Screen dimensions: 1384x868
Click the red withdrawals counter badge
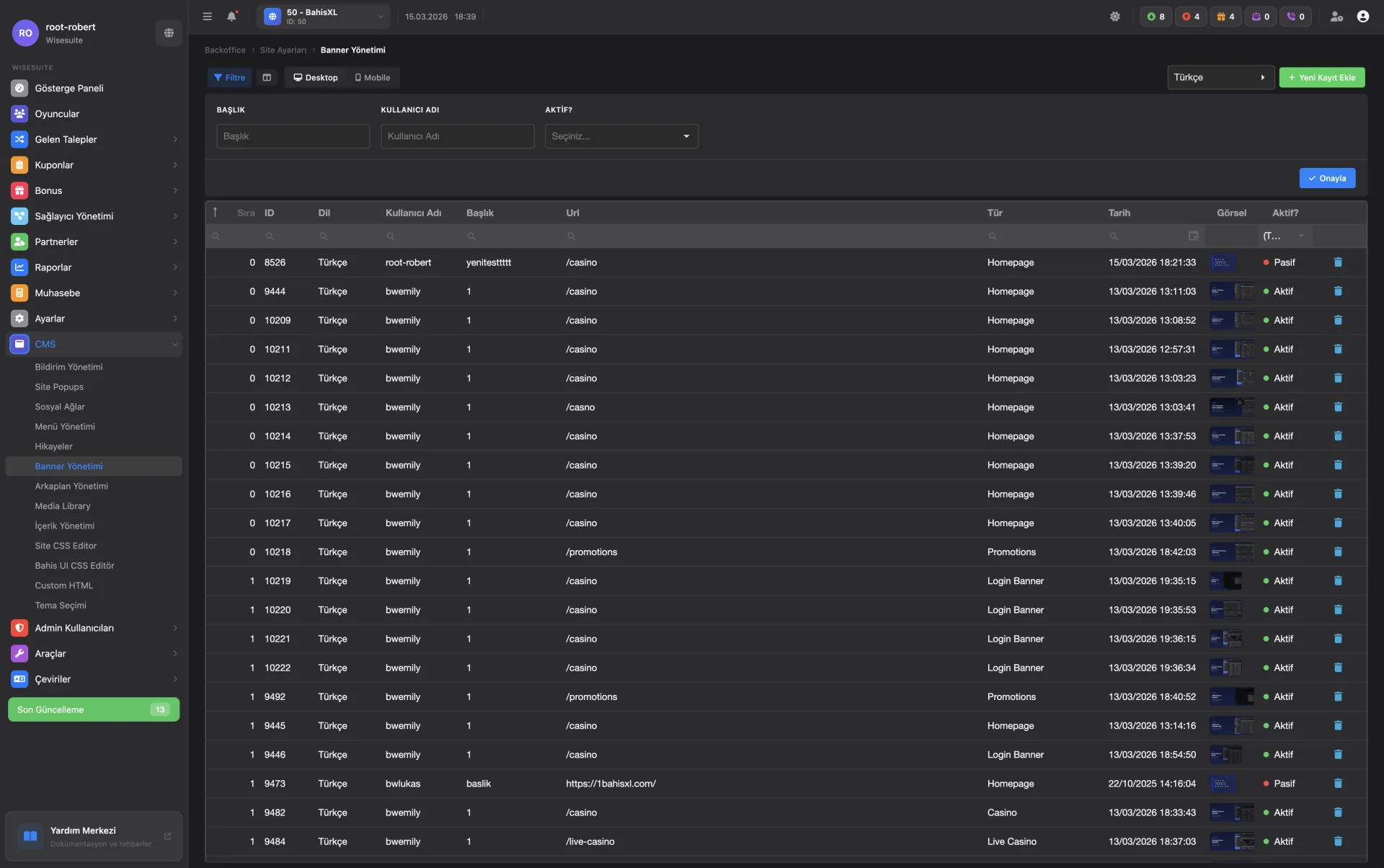click(1191, 16)
